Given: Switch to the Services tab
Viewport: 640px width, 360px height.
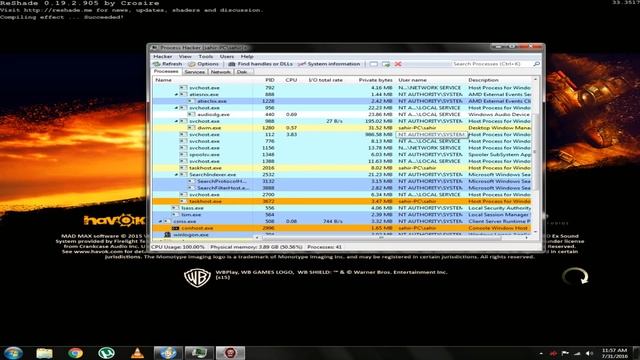Looking at the screenshot, I should click(x=194, y=72).
